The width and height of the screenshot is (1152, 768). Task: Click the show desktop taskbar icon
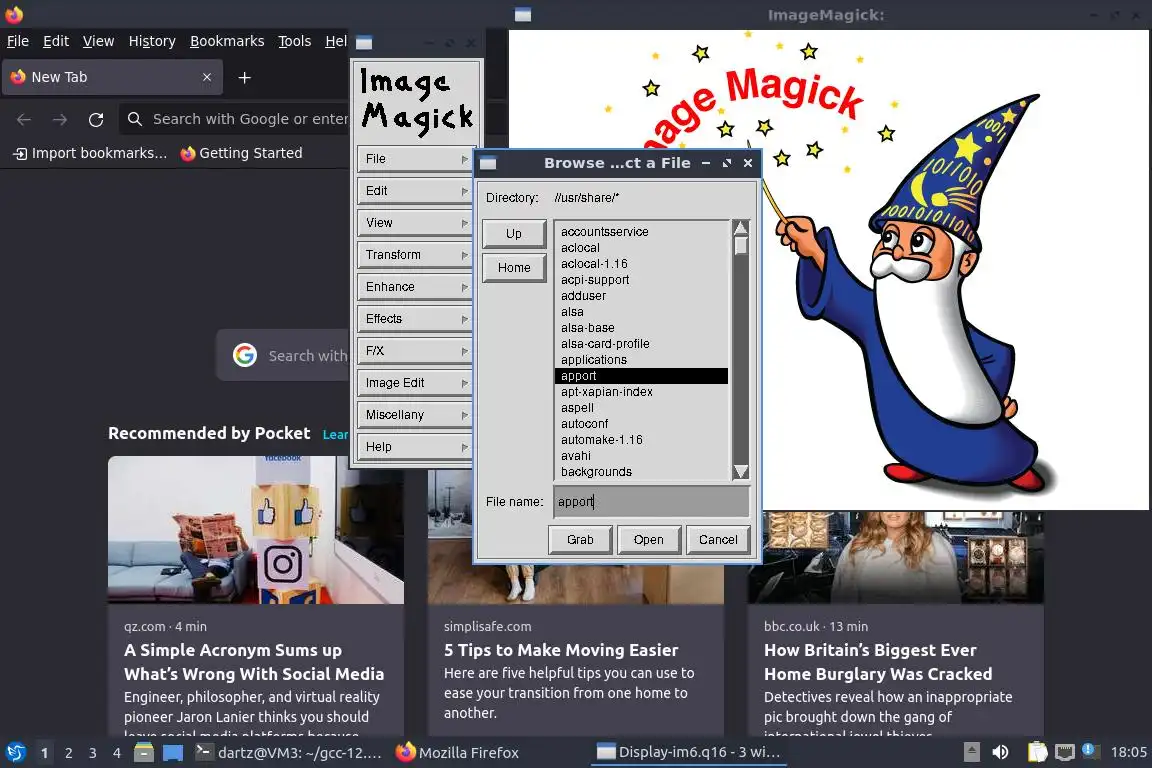click(x=173, y=753)
